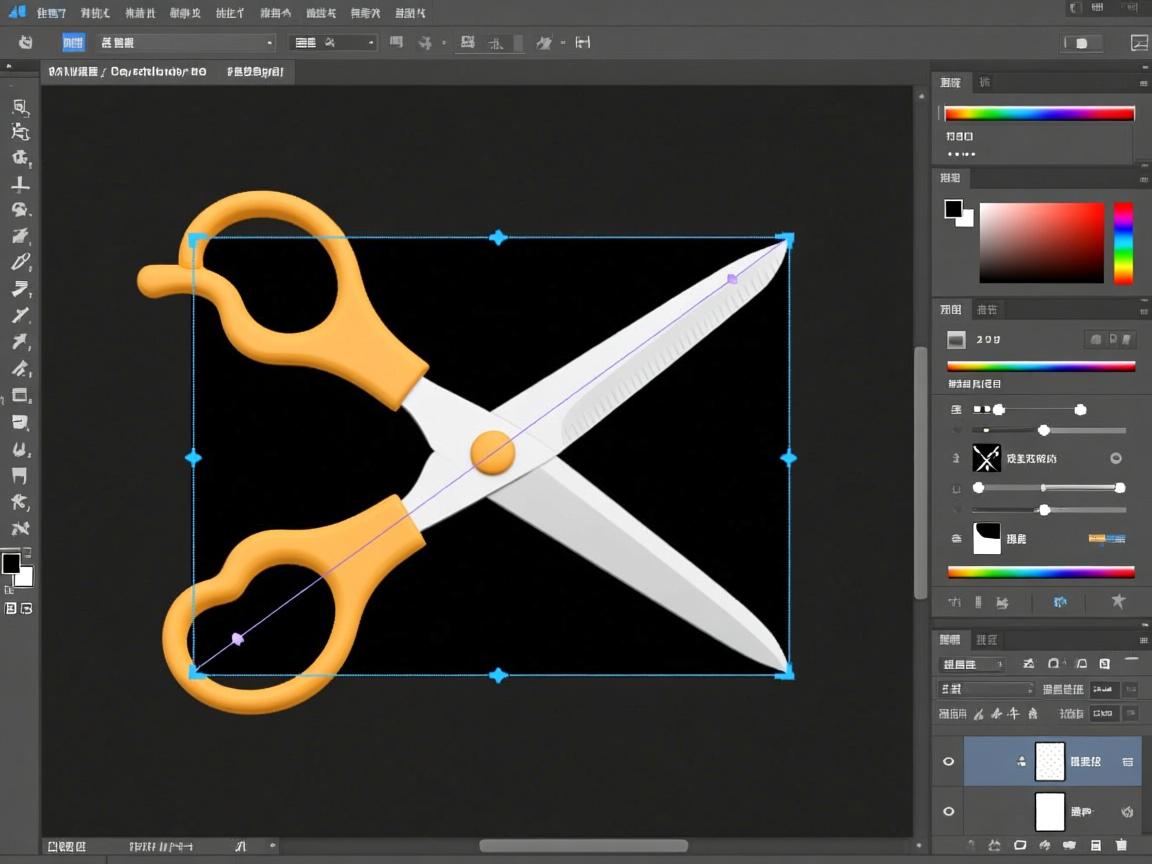Click the bottom tool in the left toolbar
The height and width of the screenshot is (864, 1152).
coord(20,528)
